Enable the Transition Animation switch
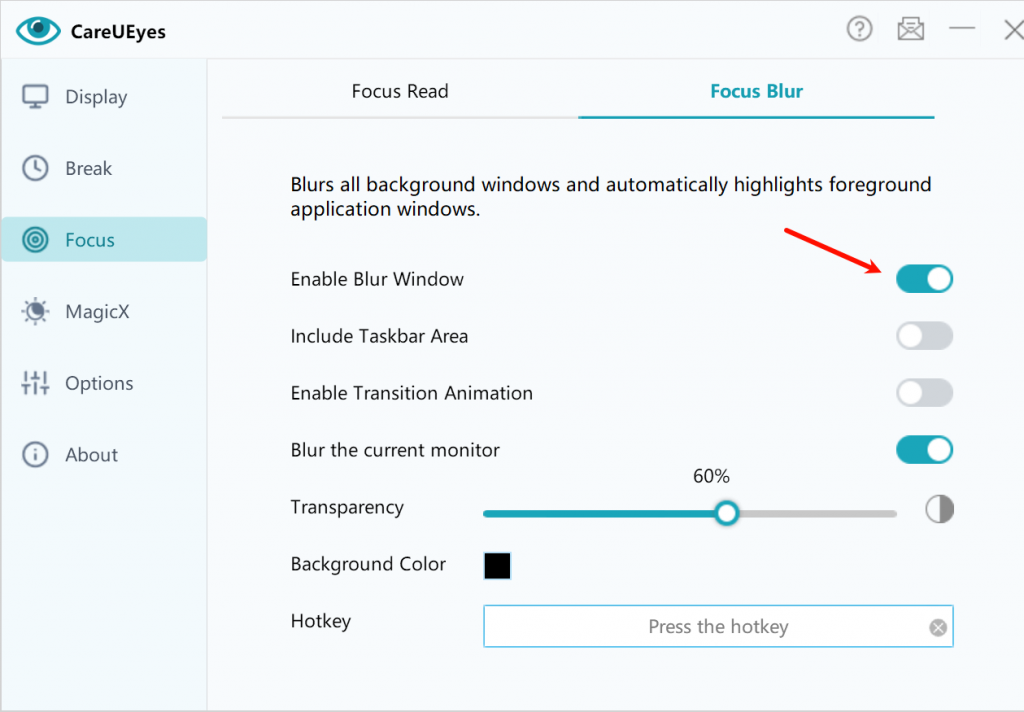This screenshot has width=1024, height=712. [x=924, y=393]
